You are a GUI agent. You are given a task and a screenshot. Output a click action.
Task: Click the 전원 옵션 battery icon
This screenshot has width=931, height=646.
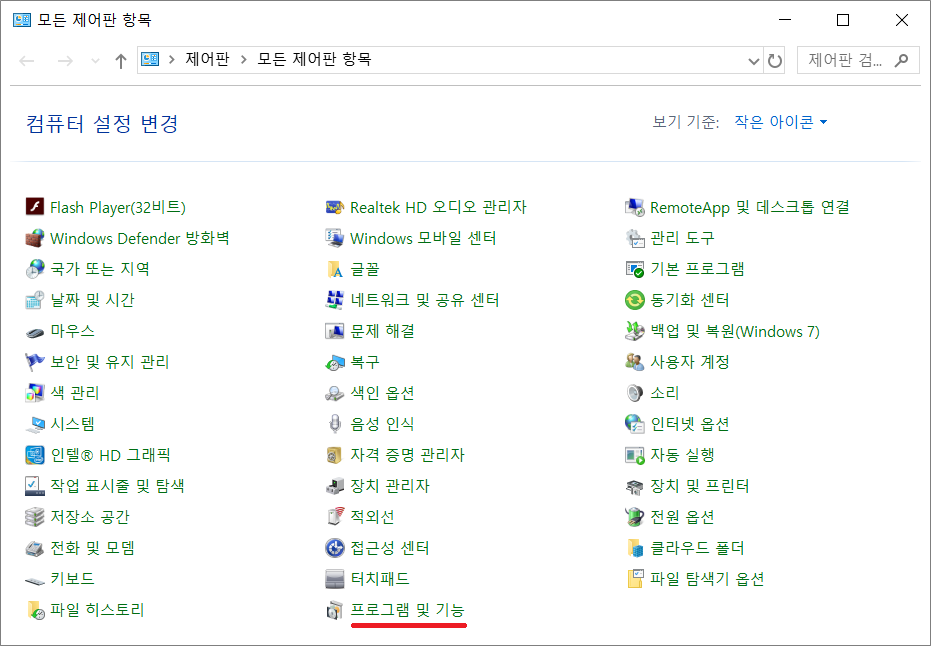[x=635, y=517]
